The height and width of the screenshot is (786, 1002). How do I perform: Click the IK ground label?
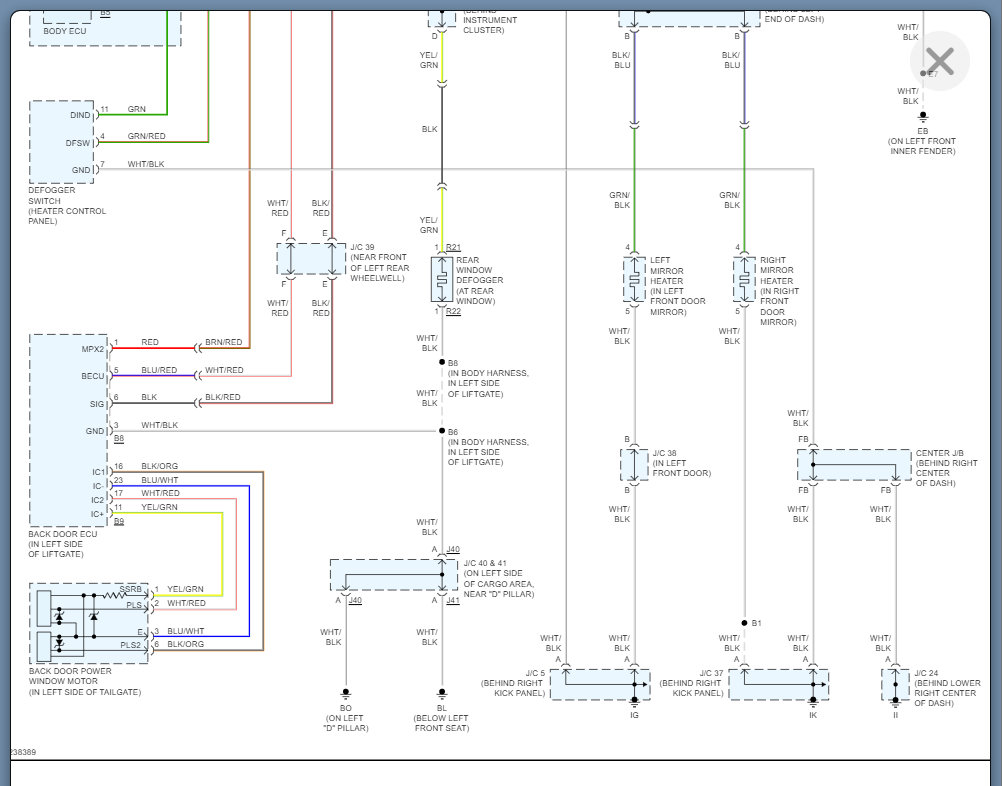pos(813,715)
